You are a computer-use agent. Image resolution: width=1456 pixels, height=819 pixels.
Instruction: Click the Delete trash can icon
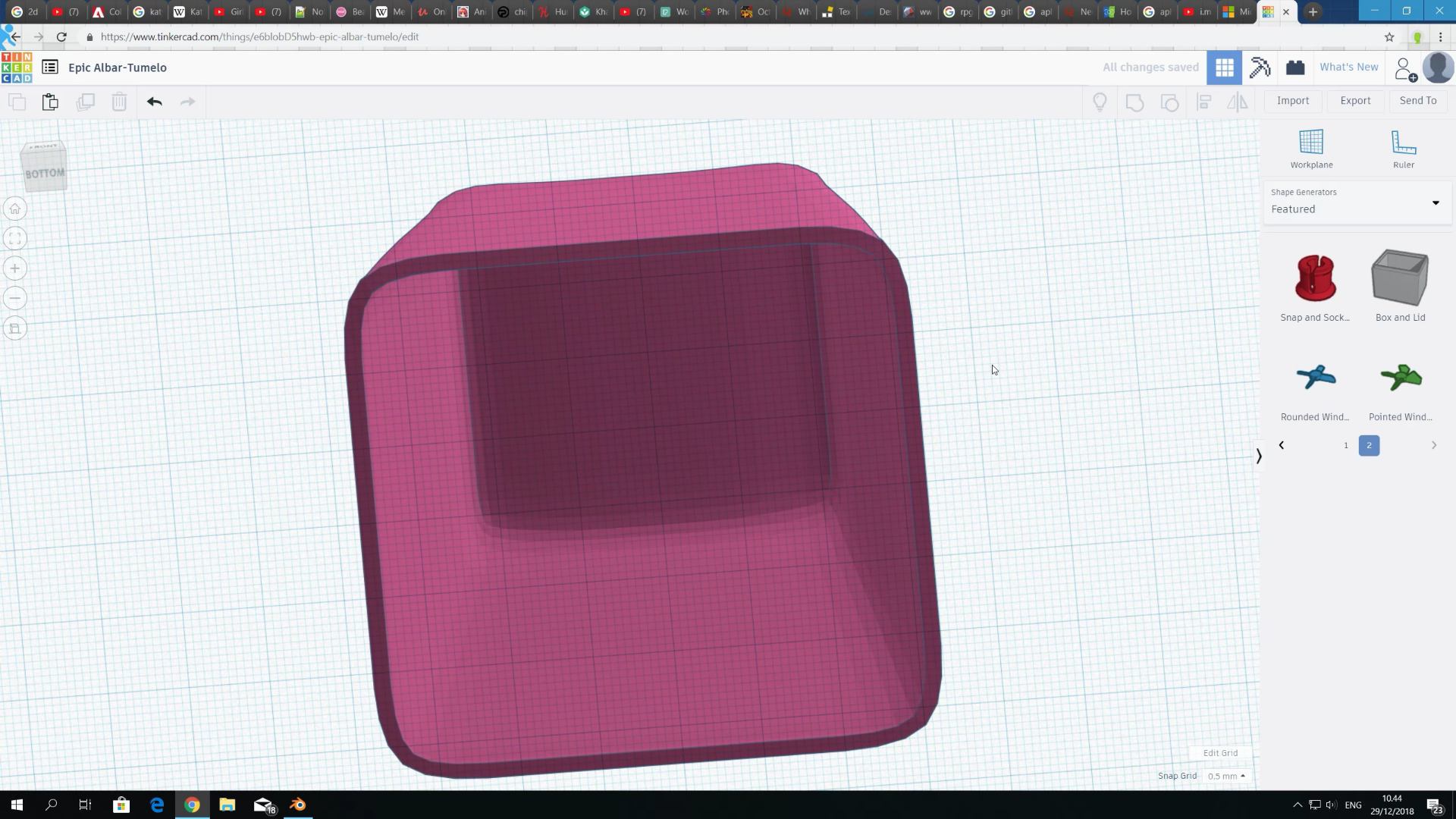coord(119,102)
